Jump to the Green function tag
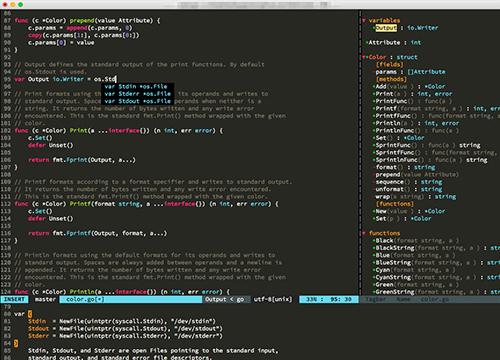Screen dimensions: 500x360 pos(417,285)
